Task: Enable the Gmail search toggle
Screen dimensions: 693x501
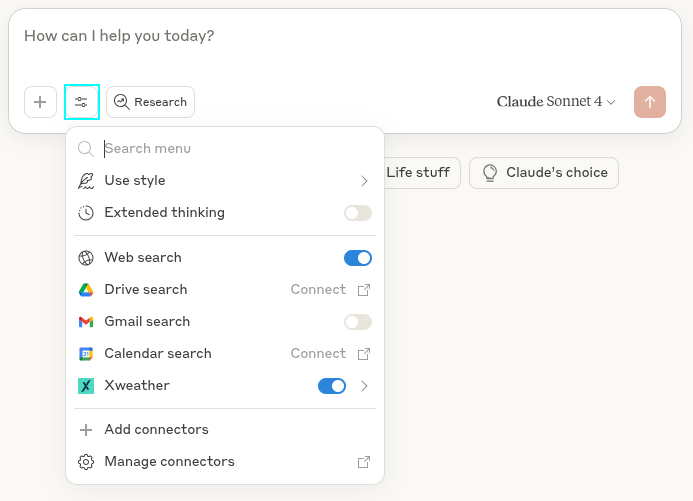Action: [357, 322]
